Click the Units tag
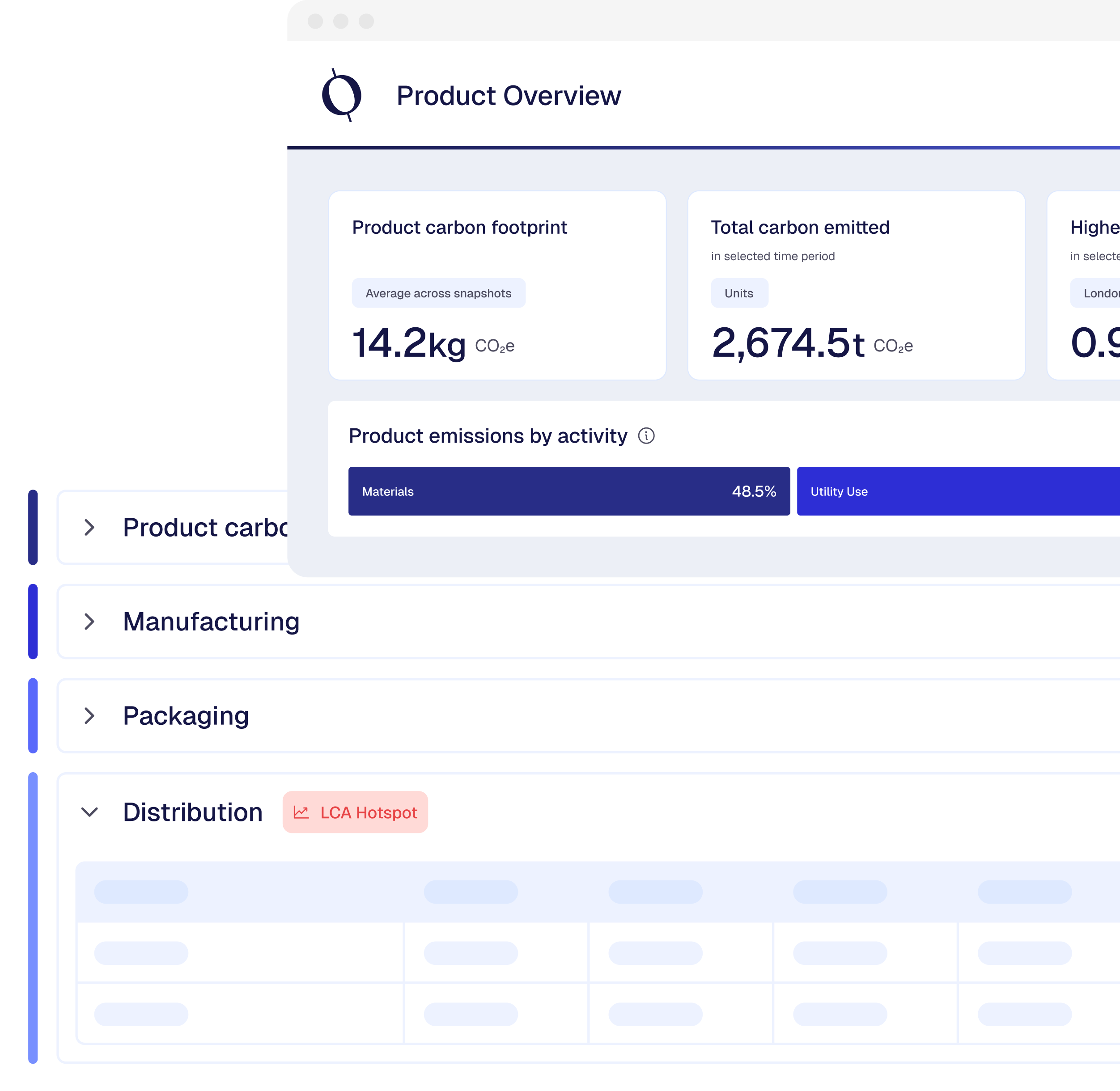1120x1091 pixels. pyautogui.click(x=739, y=293)
